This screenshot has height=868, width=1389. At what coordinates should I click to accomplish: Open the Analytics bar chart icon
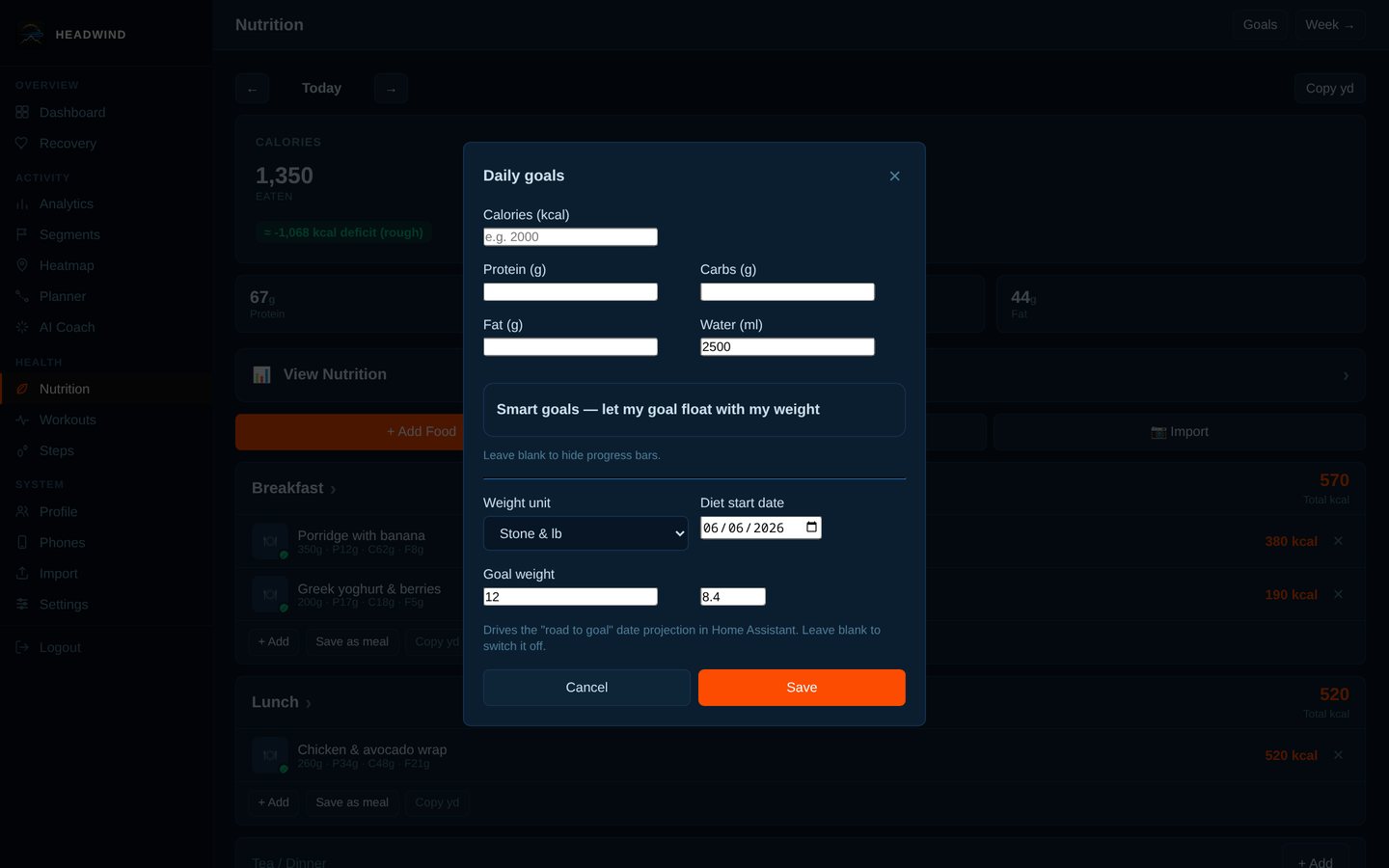tap(22, 203)
